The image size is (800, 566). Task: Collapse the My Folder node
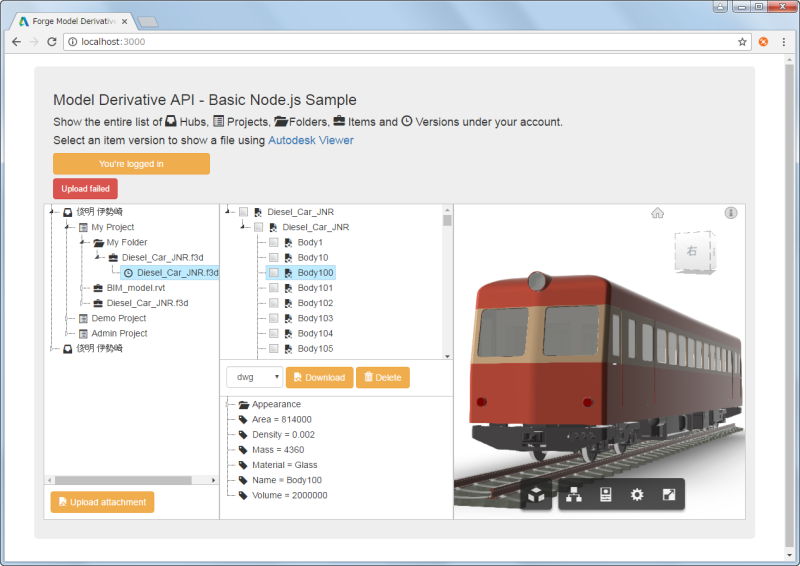(82, 242)
